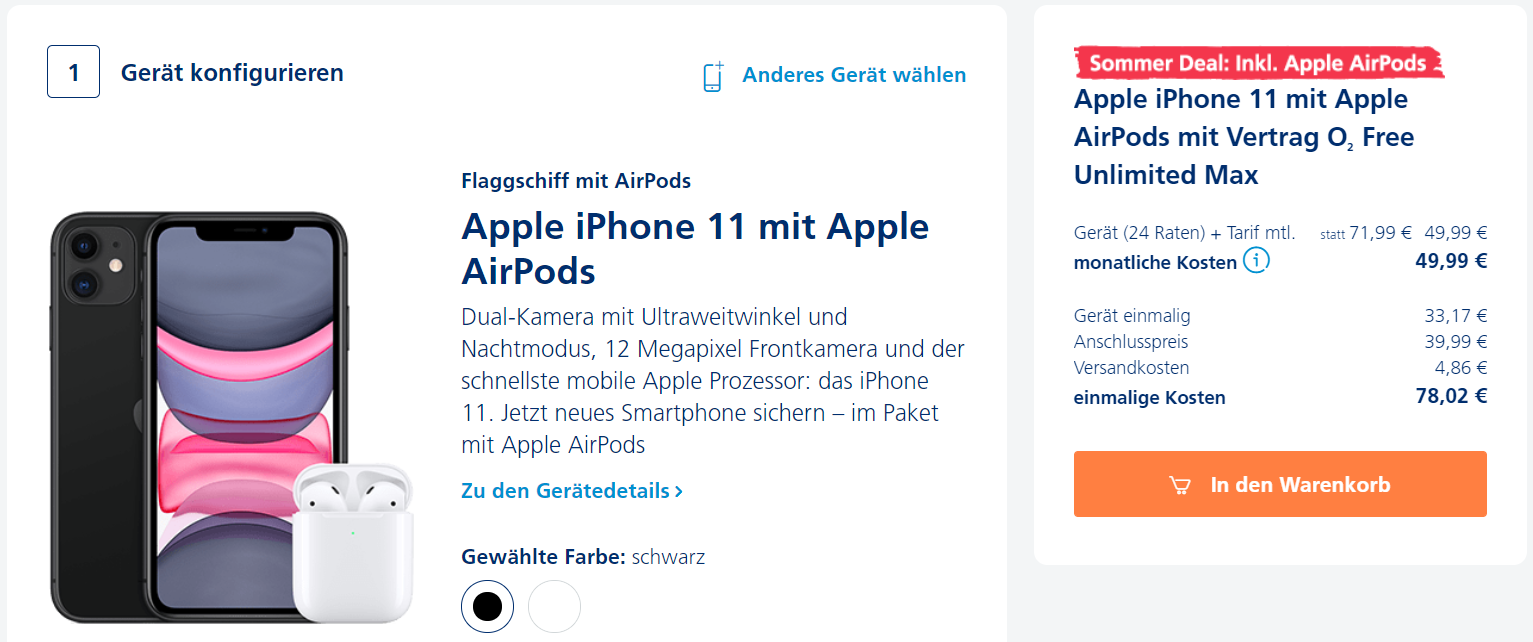This screenshot has width=1533, height=642.
Task: Select the black color swatch
Action: [x=487, y=606]
